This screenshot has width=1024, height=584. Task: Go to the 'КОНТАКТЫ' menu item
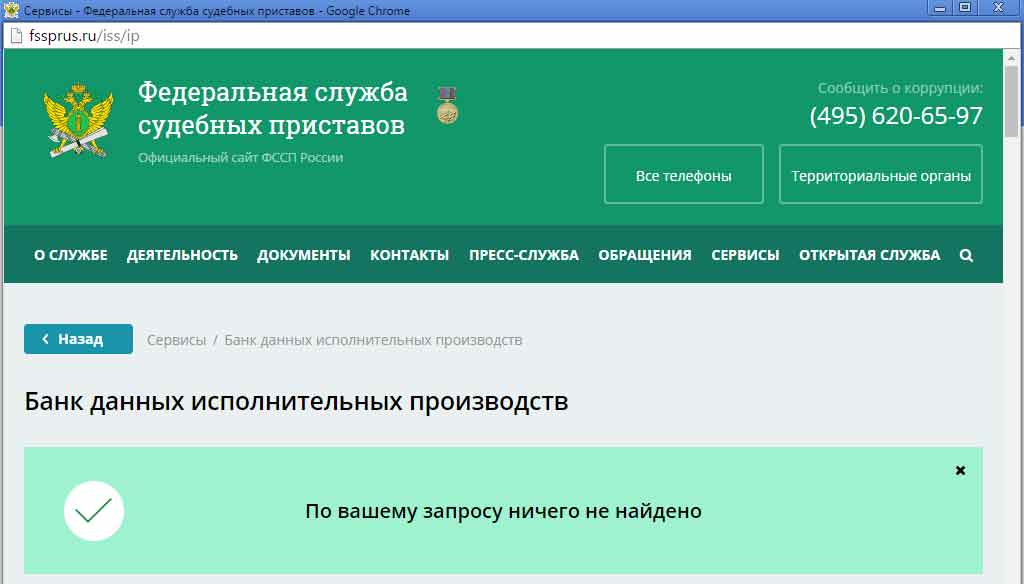(x=409, y=255)
